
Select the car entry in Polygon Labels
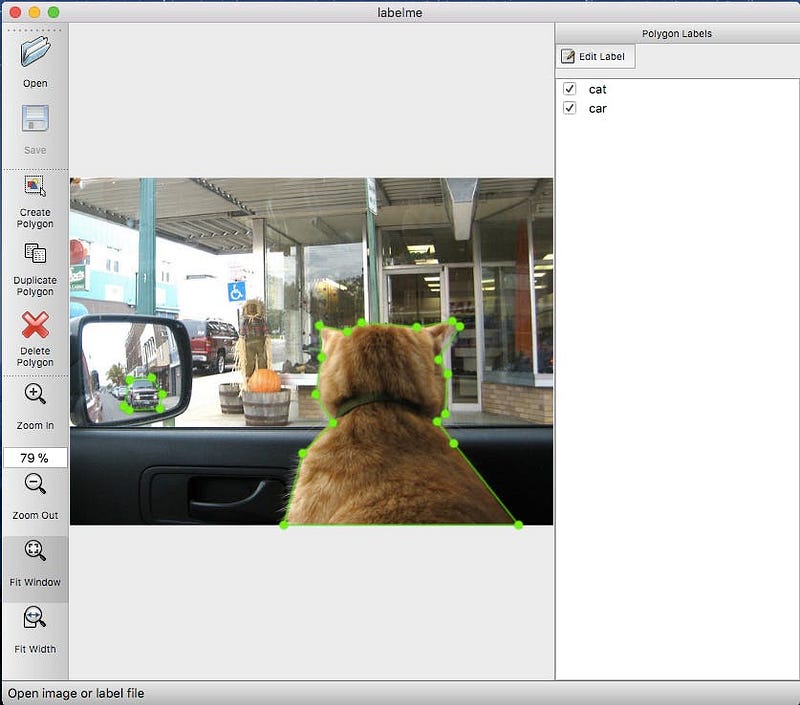click(x=597, y=109)
